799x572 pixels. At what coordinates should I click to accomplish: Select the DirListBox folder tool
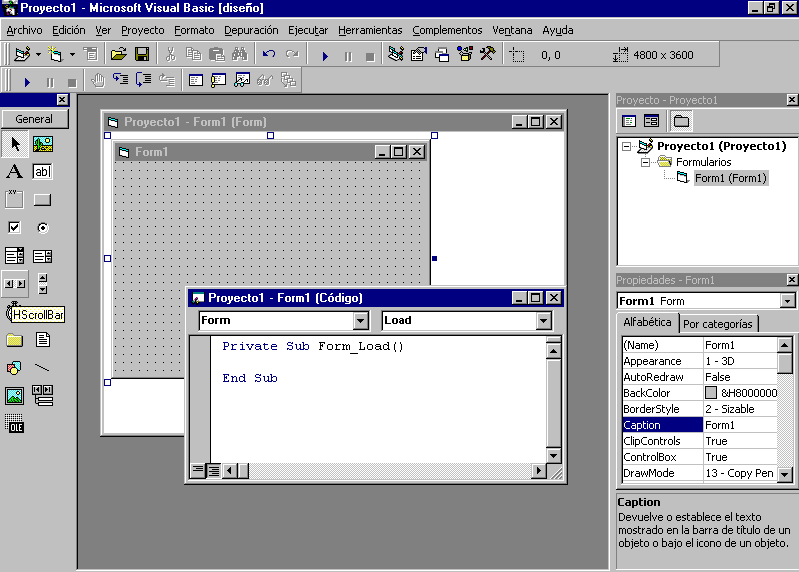pos(15,340)
